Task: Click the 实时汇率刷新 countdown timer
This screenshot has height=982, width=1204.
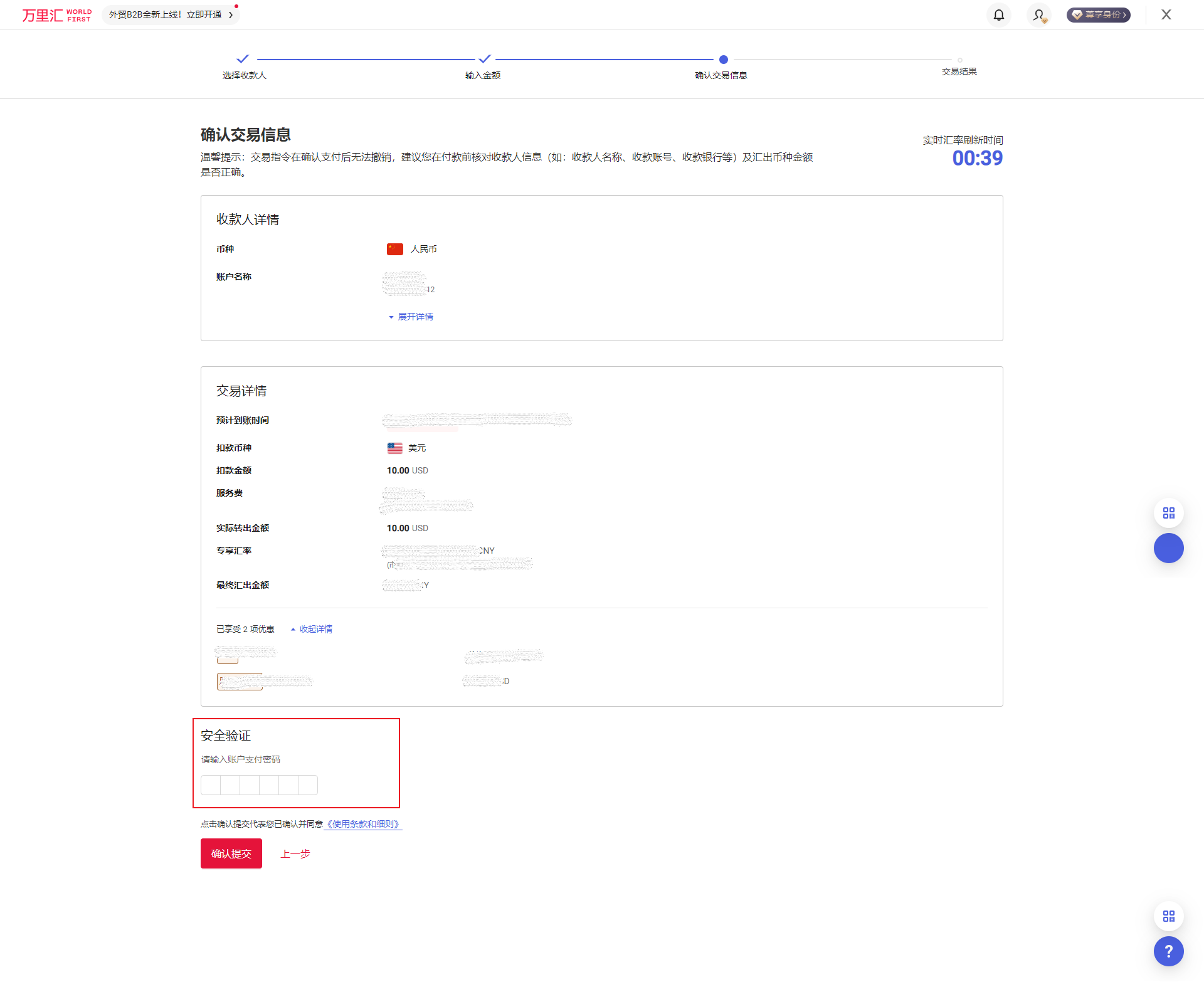Action: point(977,158)
